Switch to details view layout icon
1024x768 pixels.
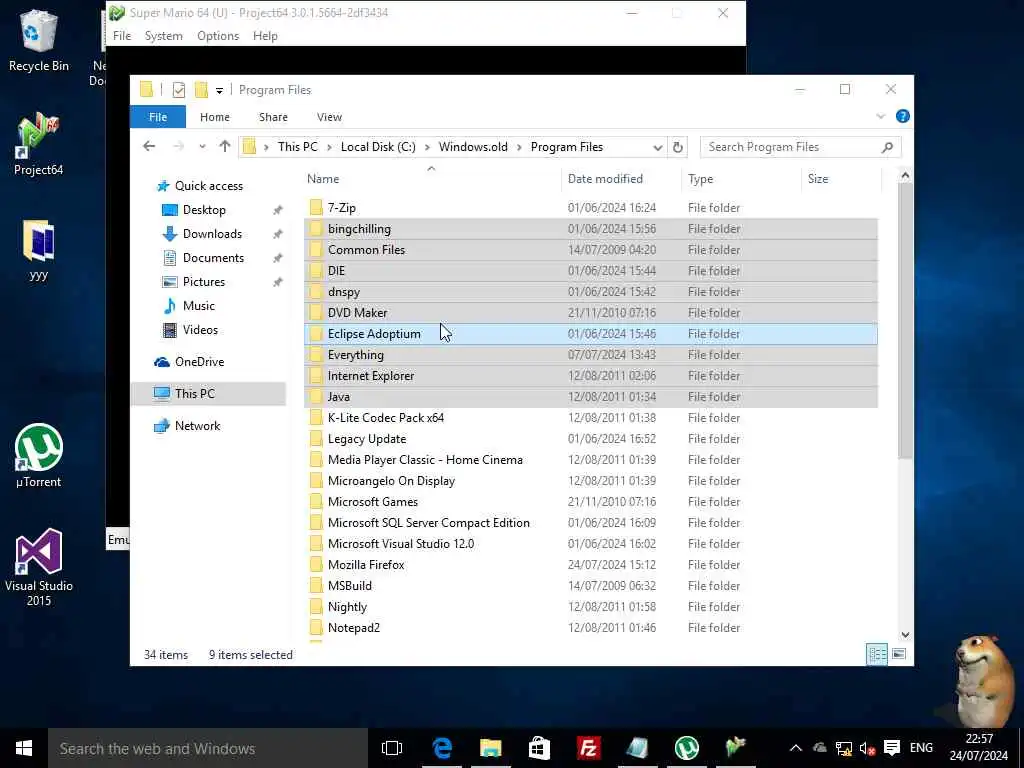pyautogui.click(x=876, y=654)
